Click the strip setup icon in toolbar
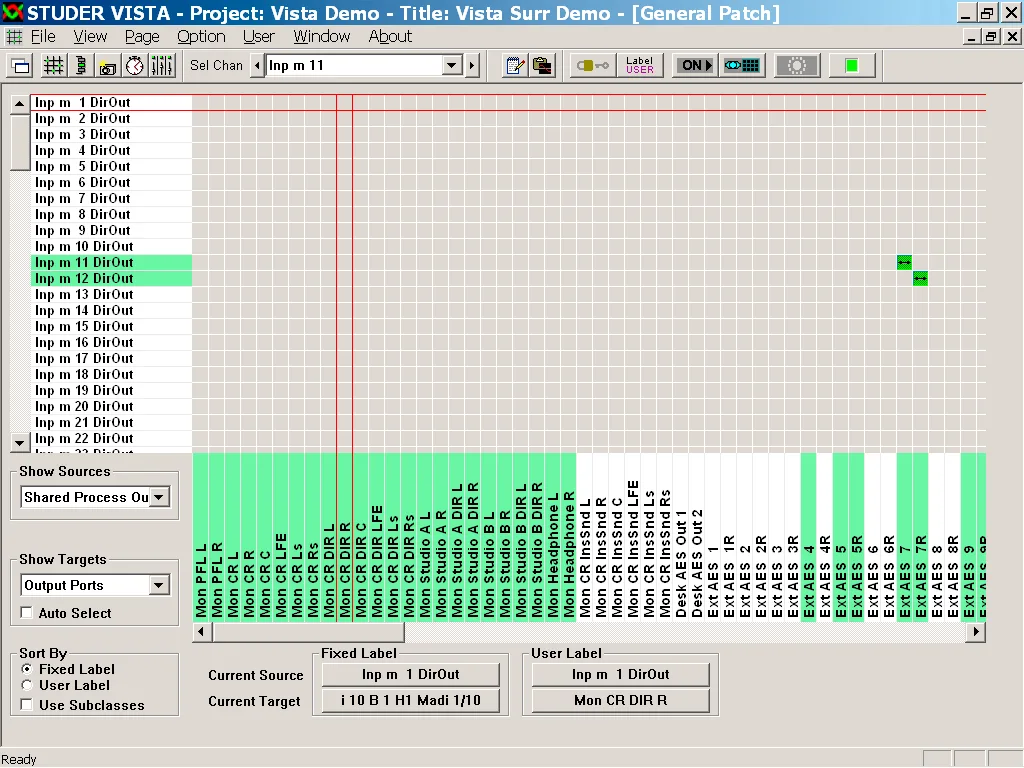Screen dimensions: 1024x768 (81, 66)
